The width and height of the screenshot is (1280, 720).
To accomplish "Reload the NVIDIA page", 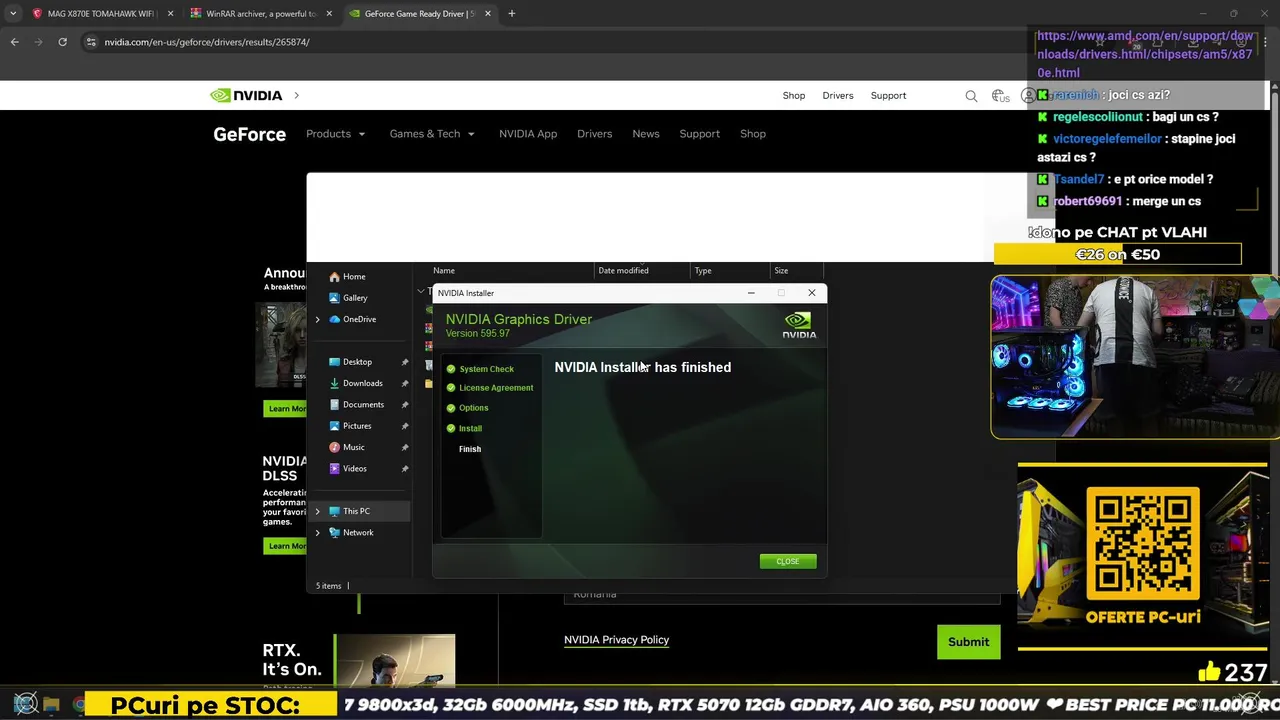I will tap(62, 42).
